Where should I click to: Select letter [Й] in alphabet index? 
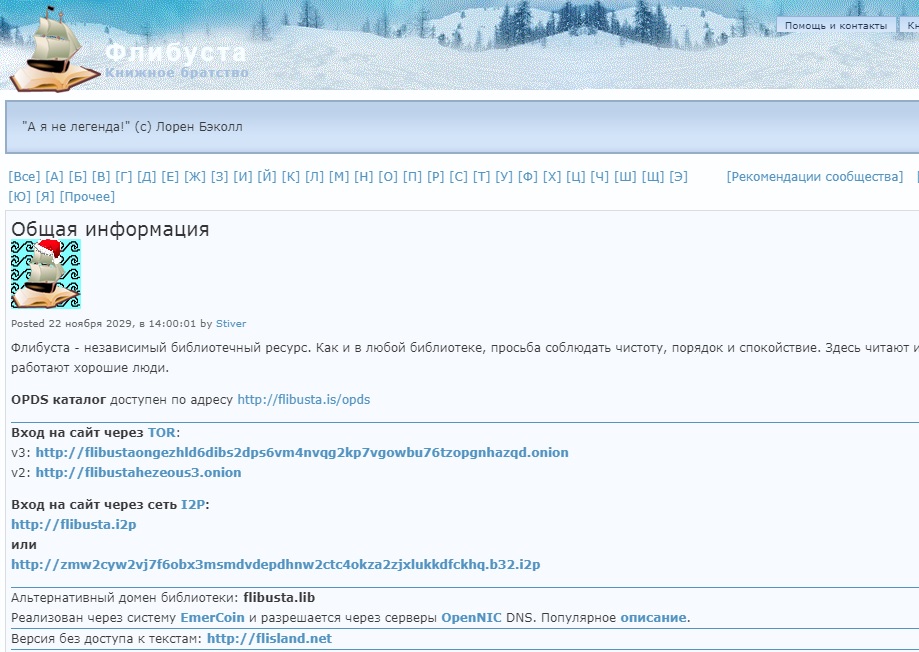coord(267,176)
